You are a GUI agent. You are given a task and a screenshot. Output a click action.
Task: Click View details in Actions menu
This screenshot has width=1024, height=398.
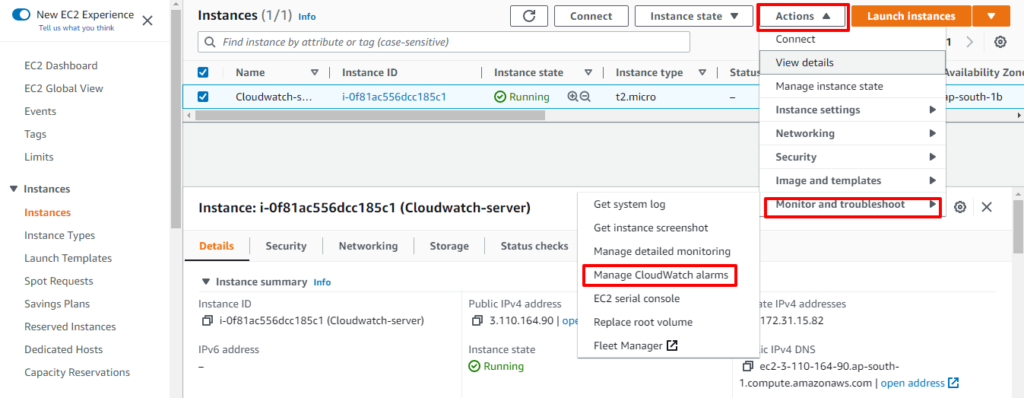852,63
